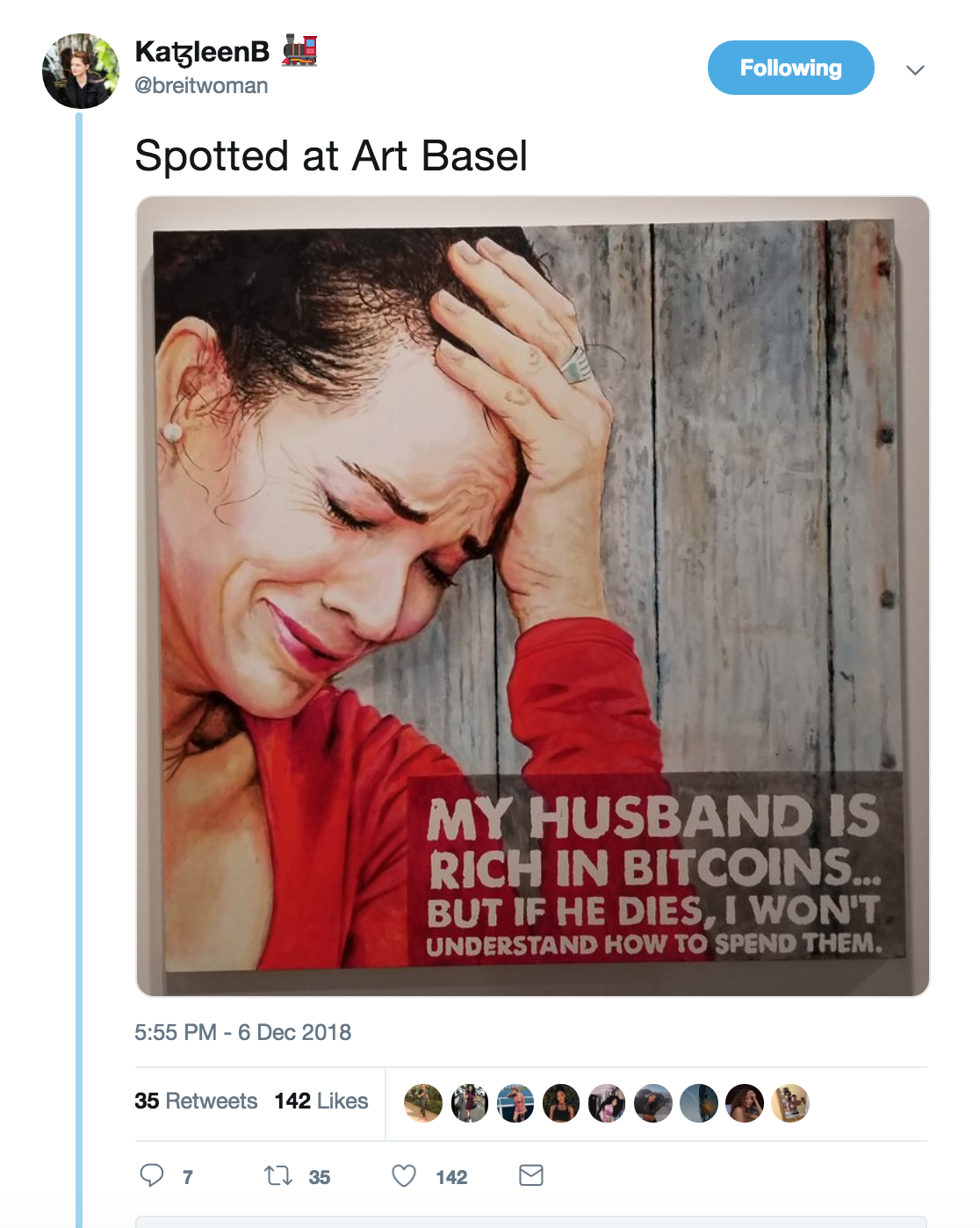This screenshot has width=980, height=1228.
Task: Click the blue-toned seventh liker avatar
Action: pyautogui.click(x=699, y=1103)
